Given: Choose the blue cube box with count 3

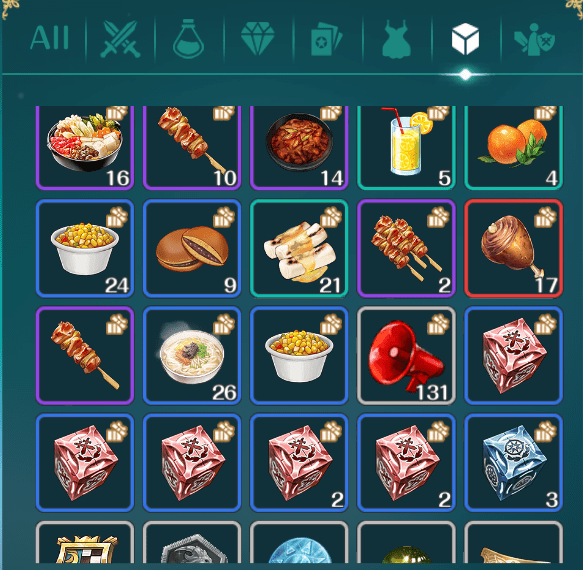Looking at the screenshot, I should [513, 462].
